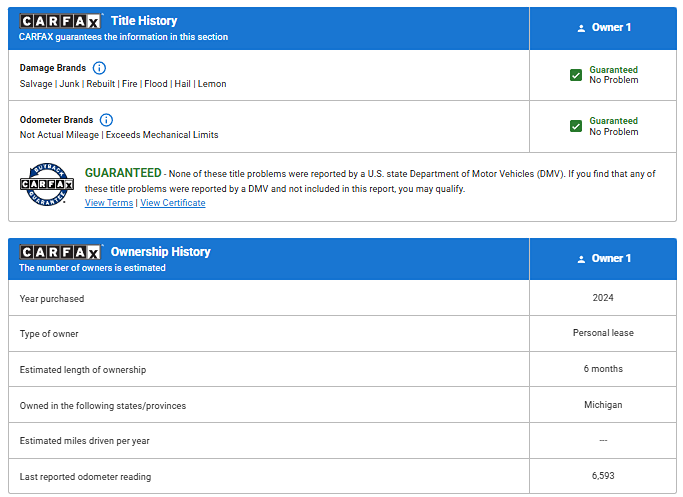
Task: Click the CARFAX logo in Title History header
Action: 61,21
